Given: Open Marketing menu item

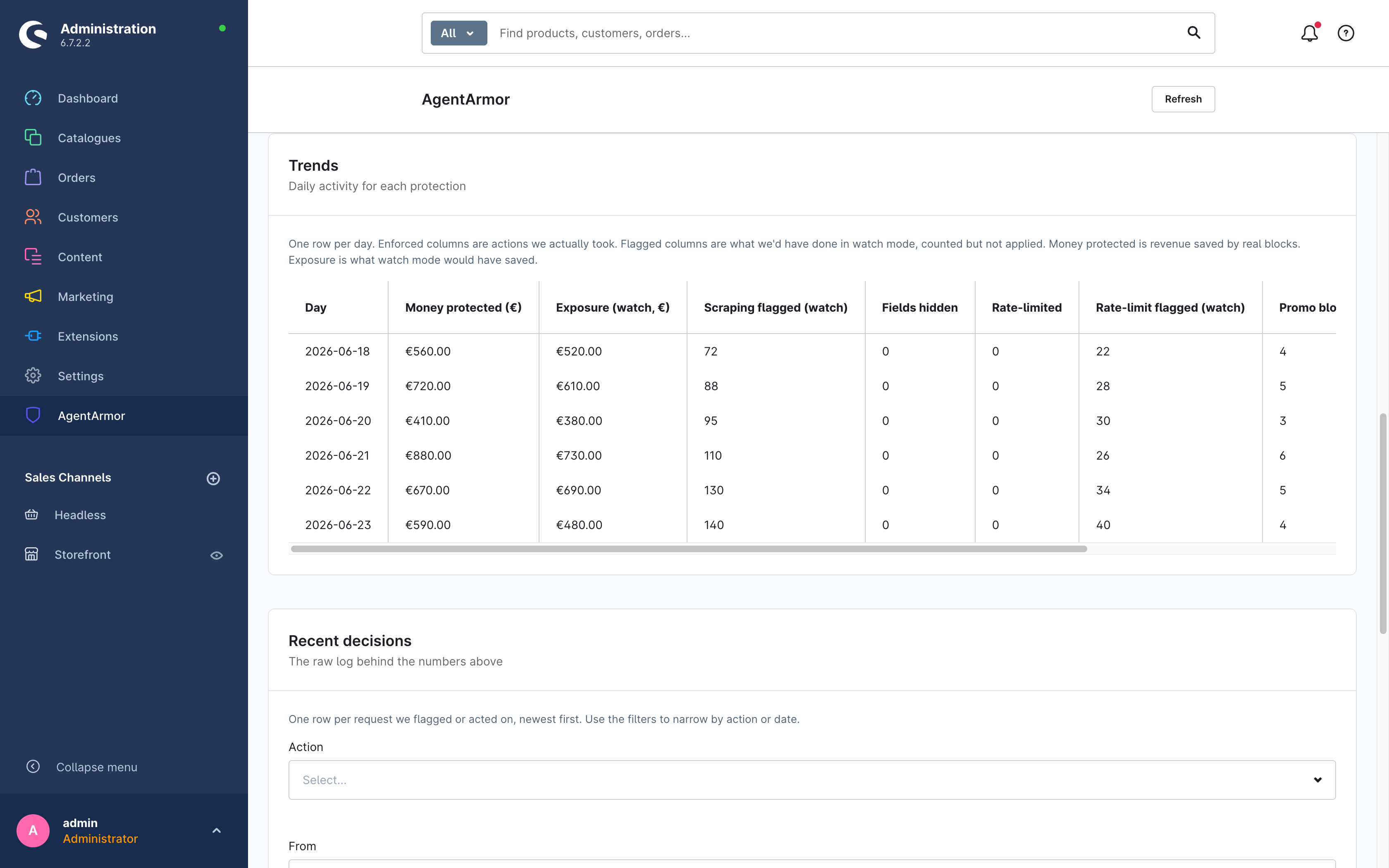Looking at the screenshot, I should coord(124,296).
